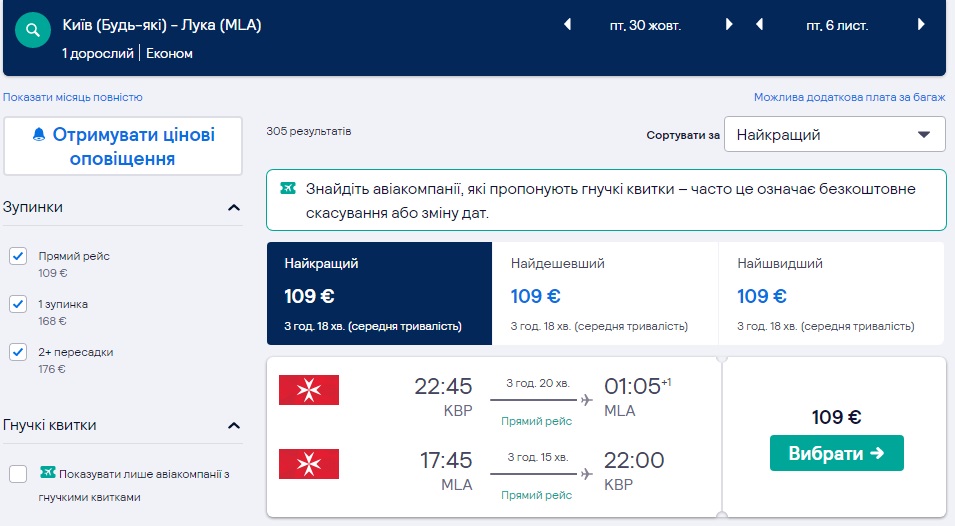Go to next departure date arrow
The height and width of the screenshot is (526, 955).
729,25
